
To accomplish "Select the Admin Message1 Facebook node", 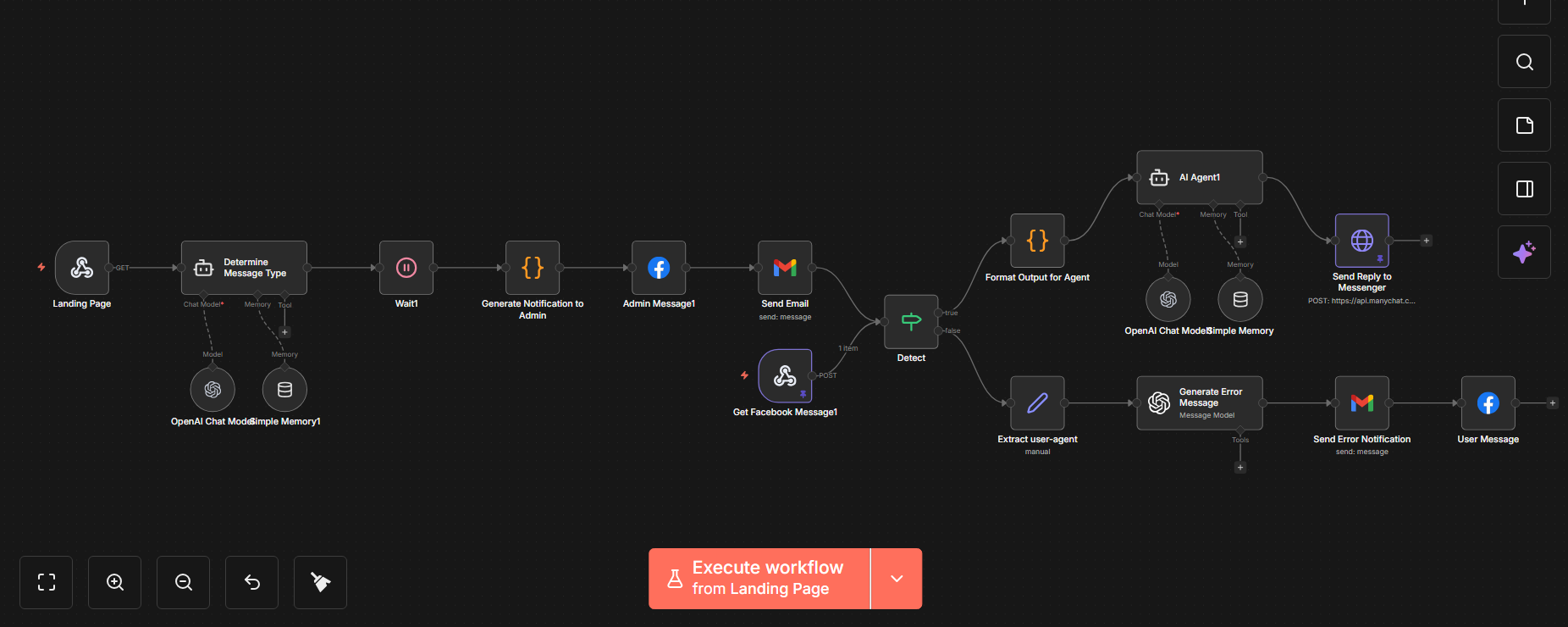I will coord(659,268).
